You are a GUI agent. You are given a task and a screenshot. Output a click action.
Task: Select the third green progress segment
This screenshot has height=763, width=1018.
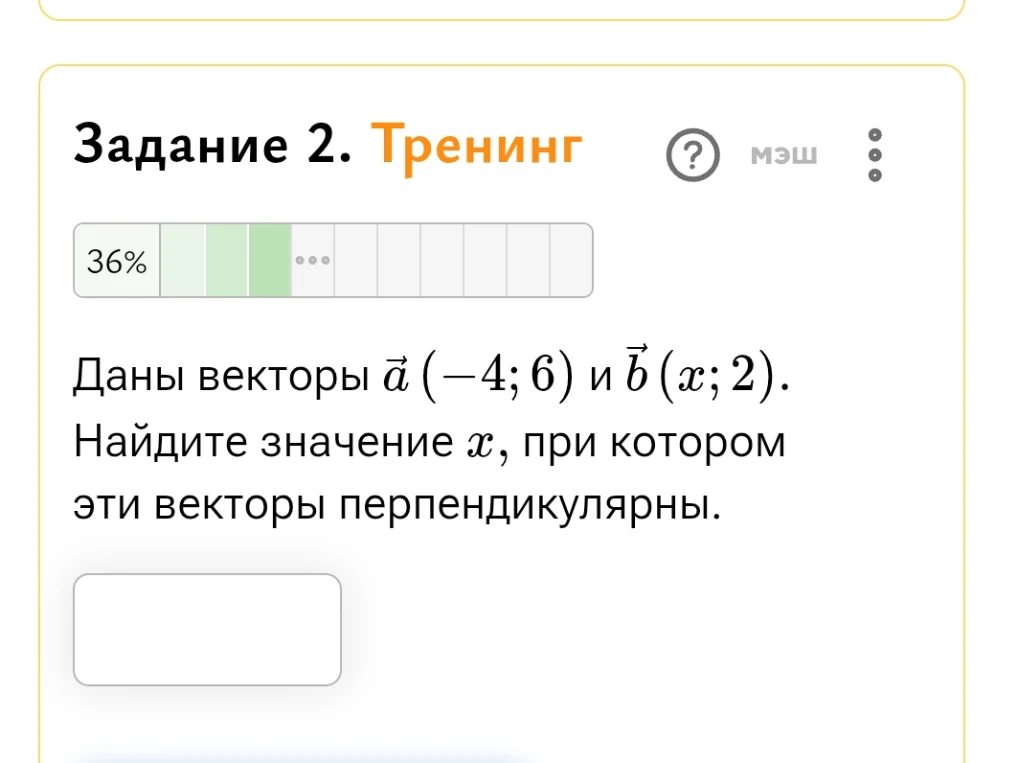pos(268,260)
